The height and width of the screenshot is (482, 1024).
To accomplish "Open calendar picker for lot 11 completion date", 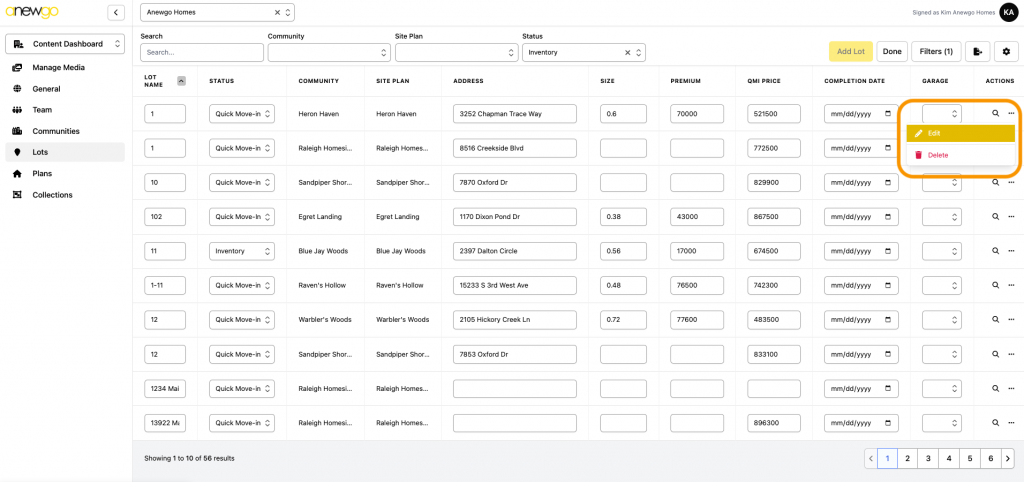I will click(x=888, y=251).
